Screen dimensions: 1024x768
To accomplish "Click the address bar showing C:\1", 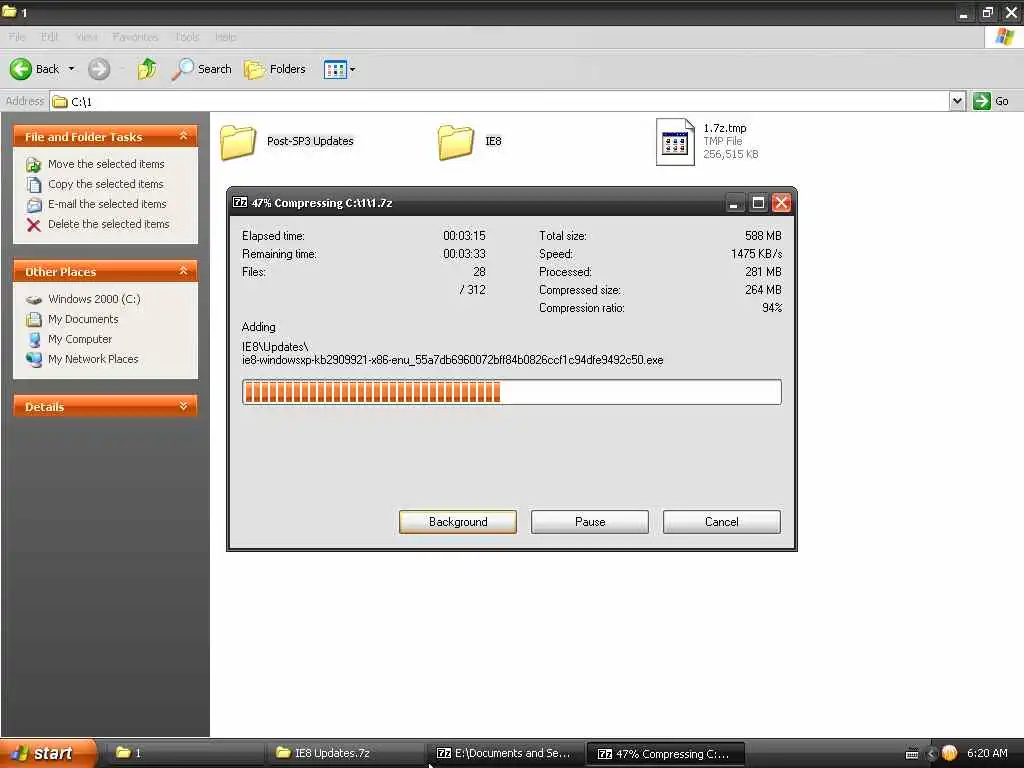I will [x=500, y=101].
